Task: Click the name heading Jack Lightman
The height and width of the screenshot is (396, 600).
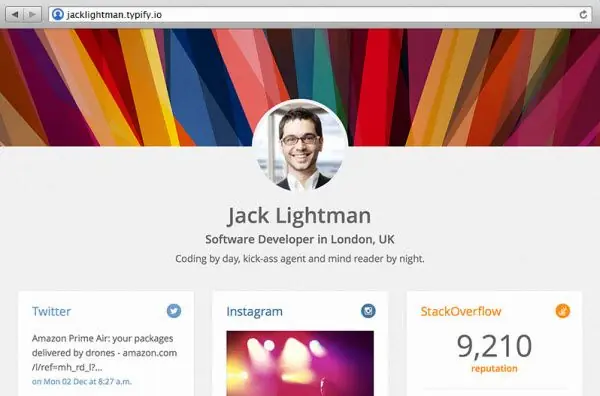Action: coord(299,215)
